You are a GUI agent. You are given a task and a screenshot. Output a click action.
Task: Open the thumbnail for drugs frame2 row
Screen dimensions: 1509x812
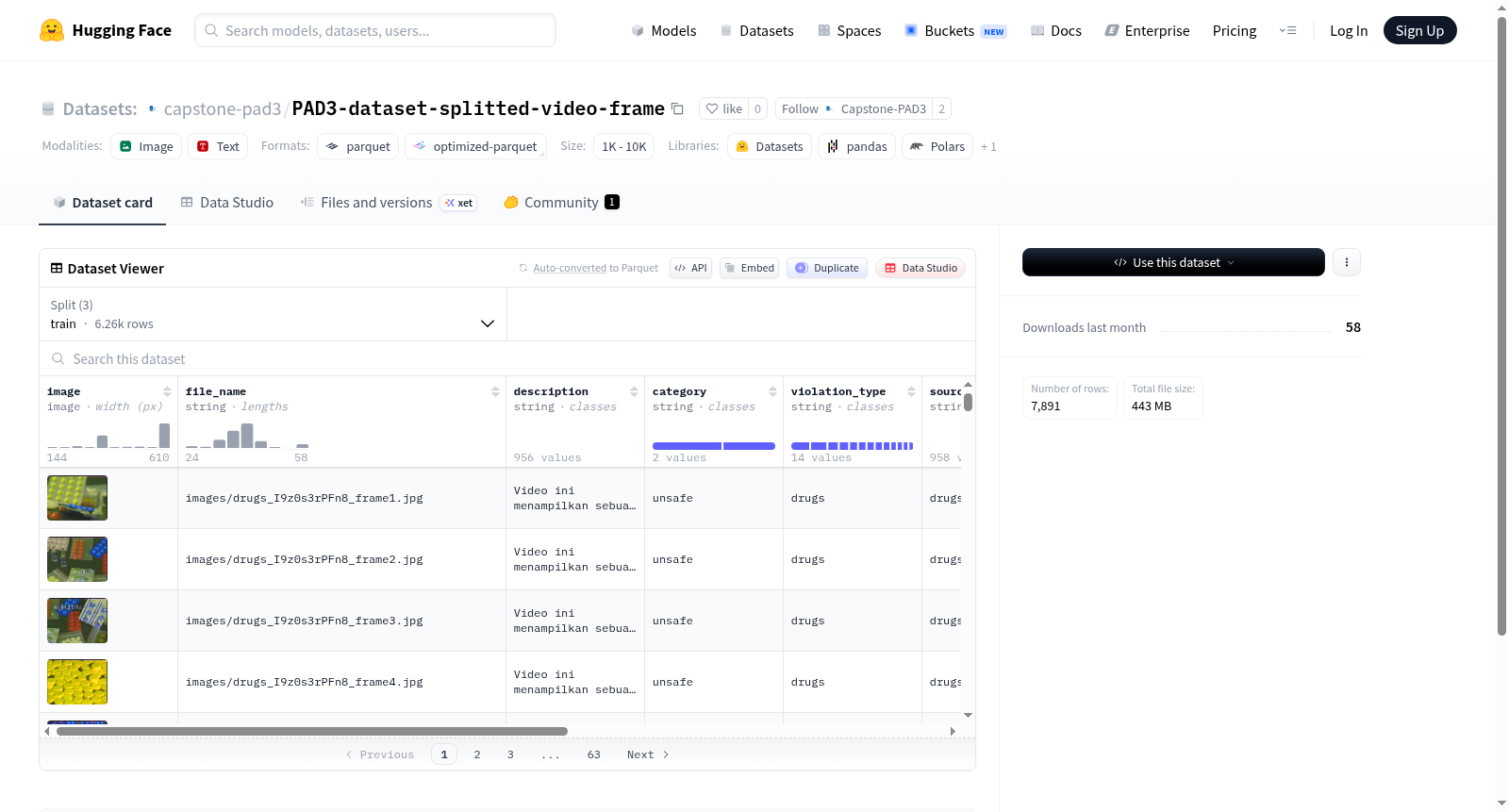77,559
